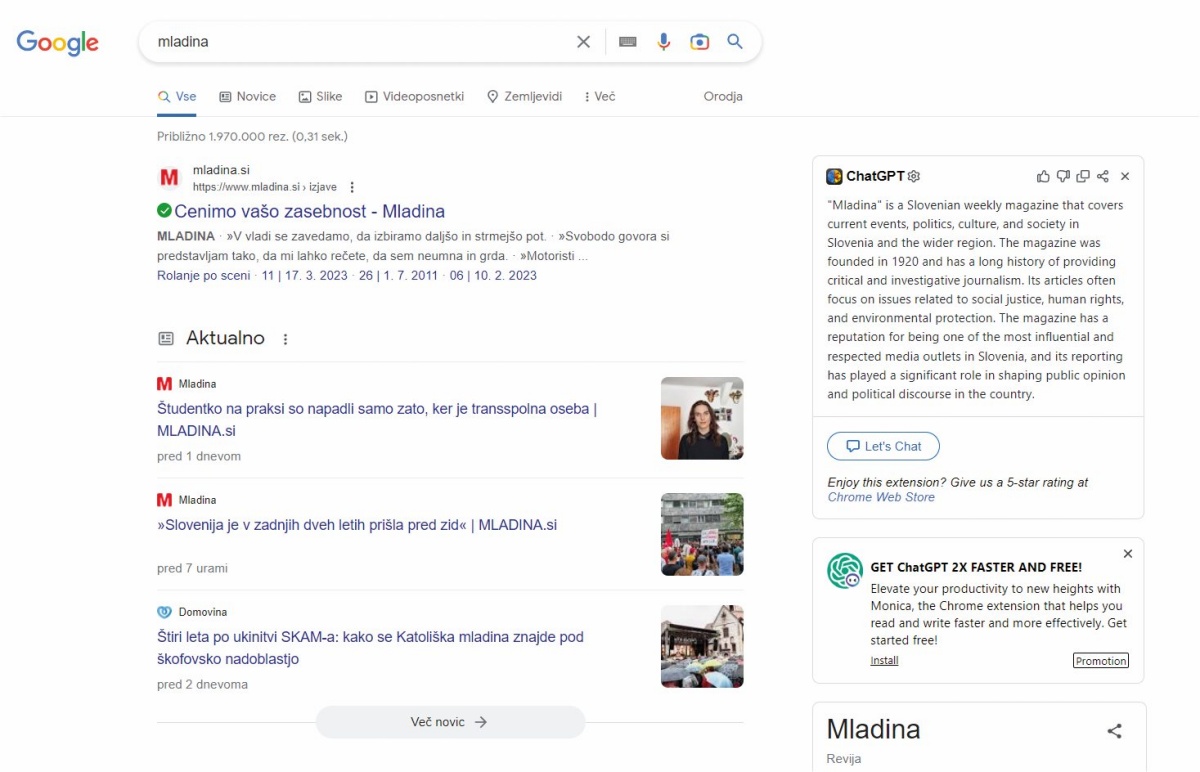Give the ChatGPT answer a thumbs down
The width and height of the screenshot is (1200, 772).
pos(1063,176)
